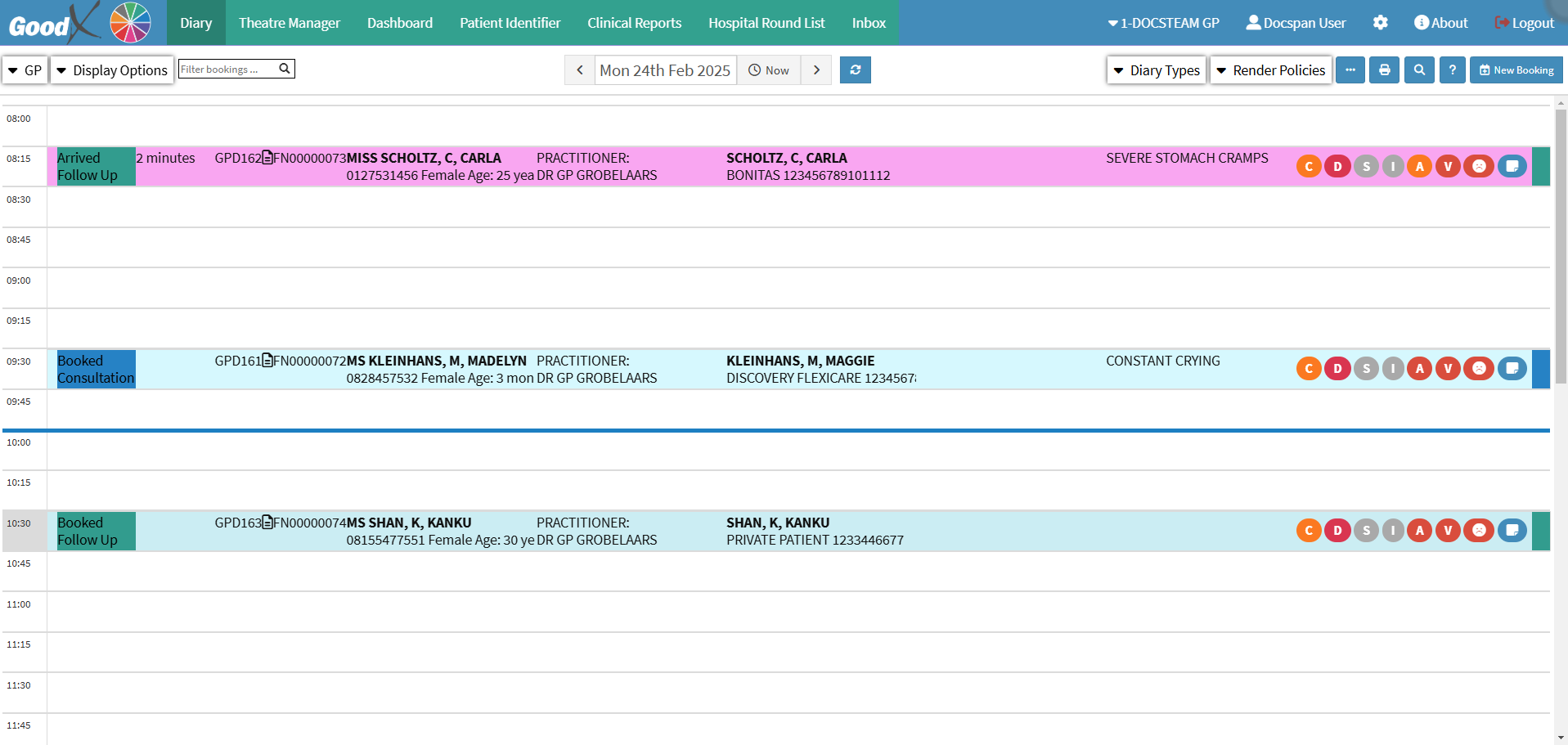Jump to today with the Now button
Viewport: 1568px width, 745px height.
769,70
